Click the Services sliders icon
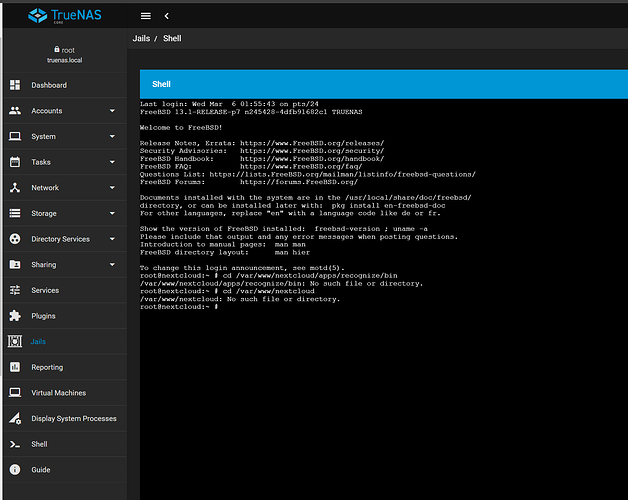This screenshot has height=500, width=628. tap(15, 290)
